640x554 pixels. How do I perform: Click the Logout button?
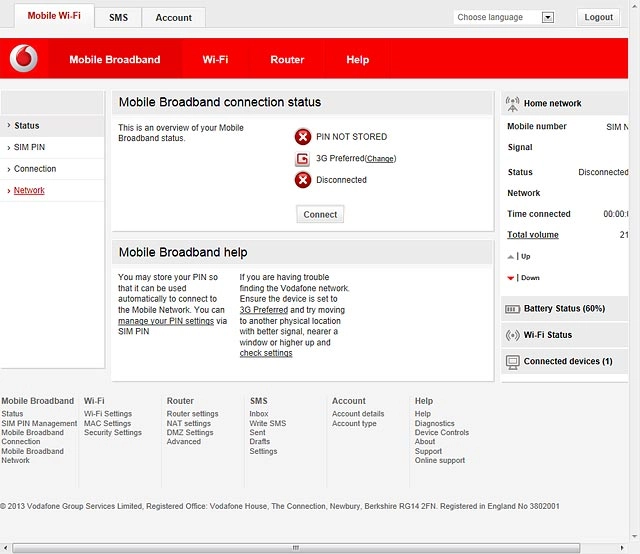[598, 17]
